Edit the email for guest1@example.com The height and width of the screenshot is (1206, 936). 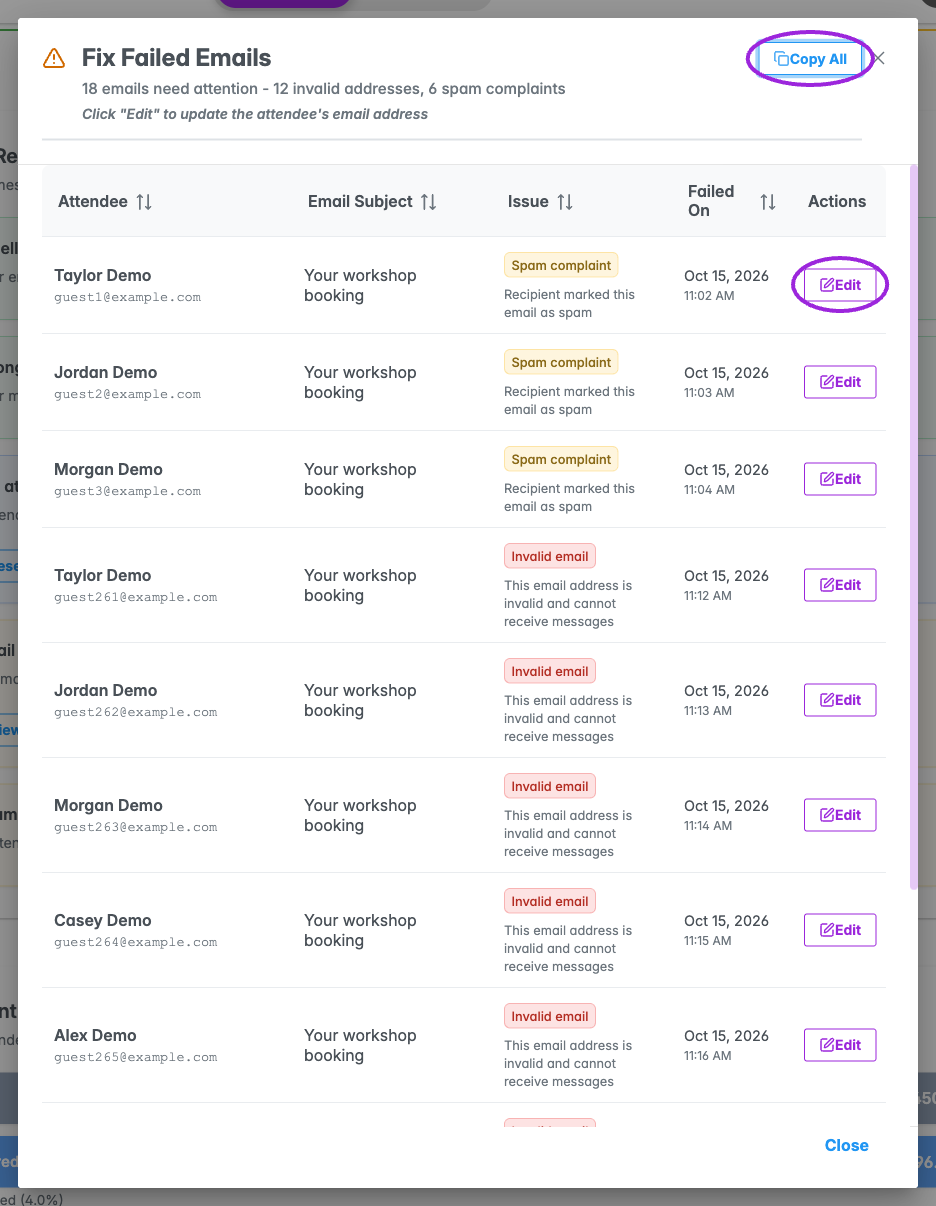(x=840, y=285)
